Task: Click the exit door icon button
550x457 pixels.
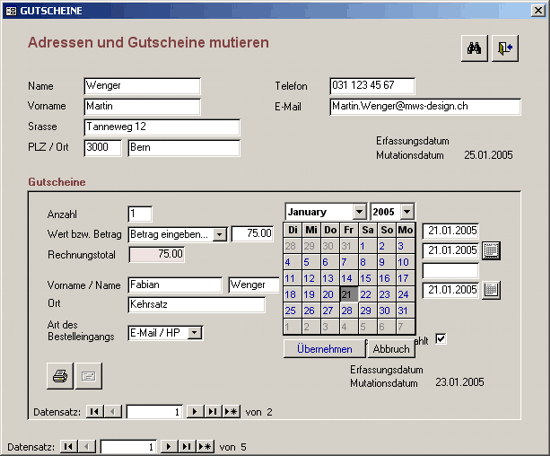Action: 505,48
